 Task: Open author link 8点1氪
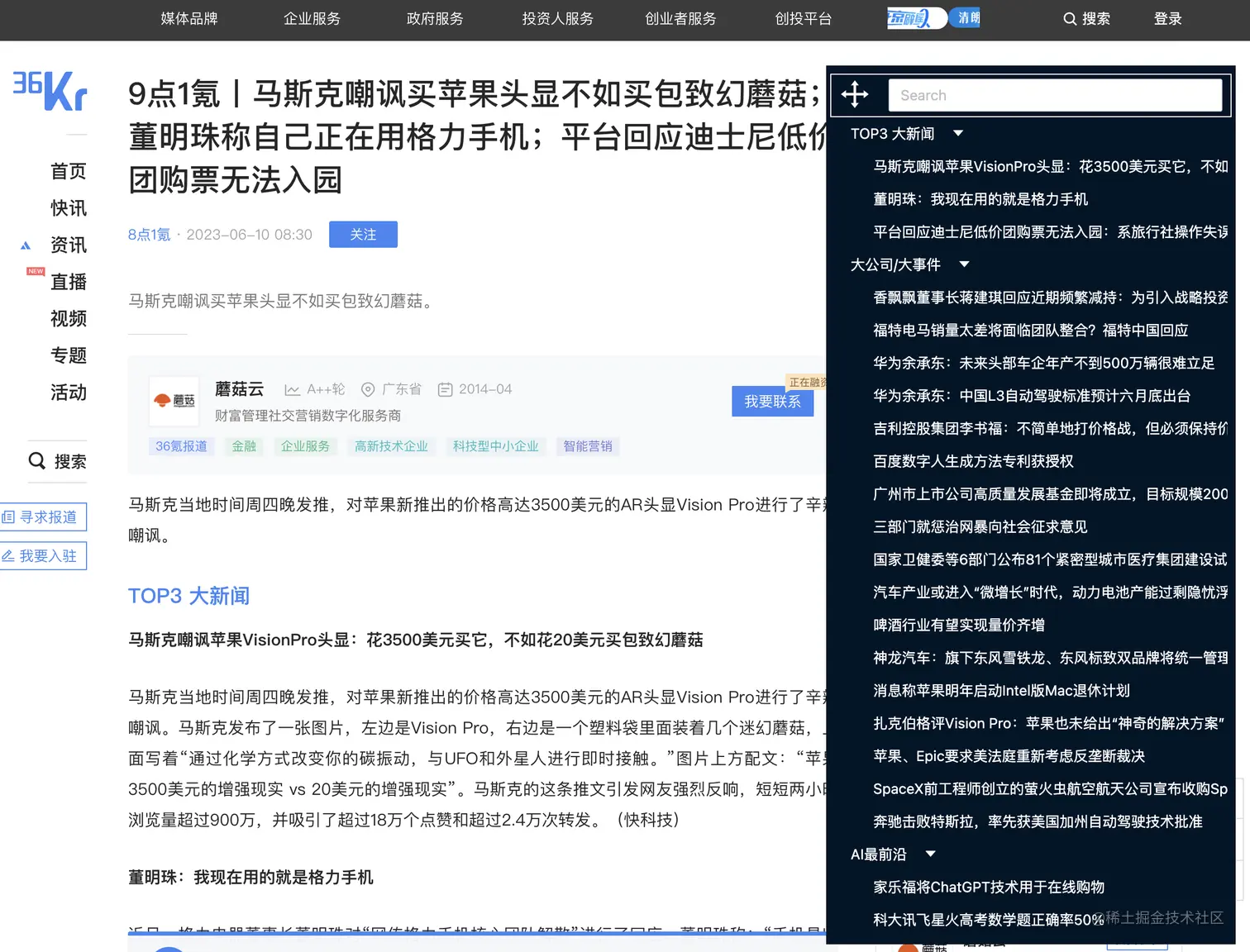pyautogui.click(x=150, y=235)
